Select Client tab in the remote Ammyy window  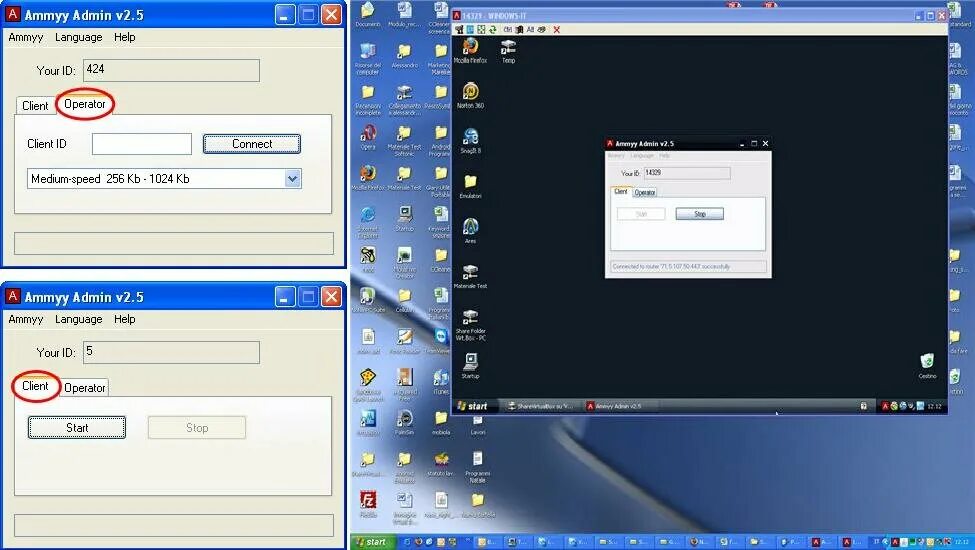pos(621,191)
